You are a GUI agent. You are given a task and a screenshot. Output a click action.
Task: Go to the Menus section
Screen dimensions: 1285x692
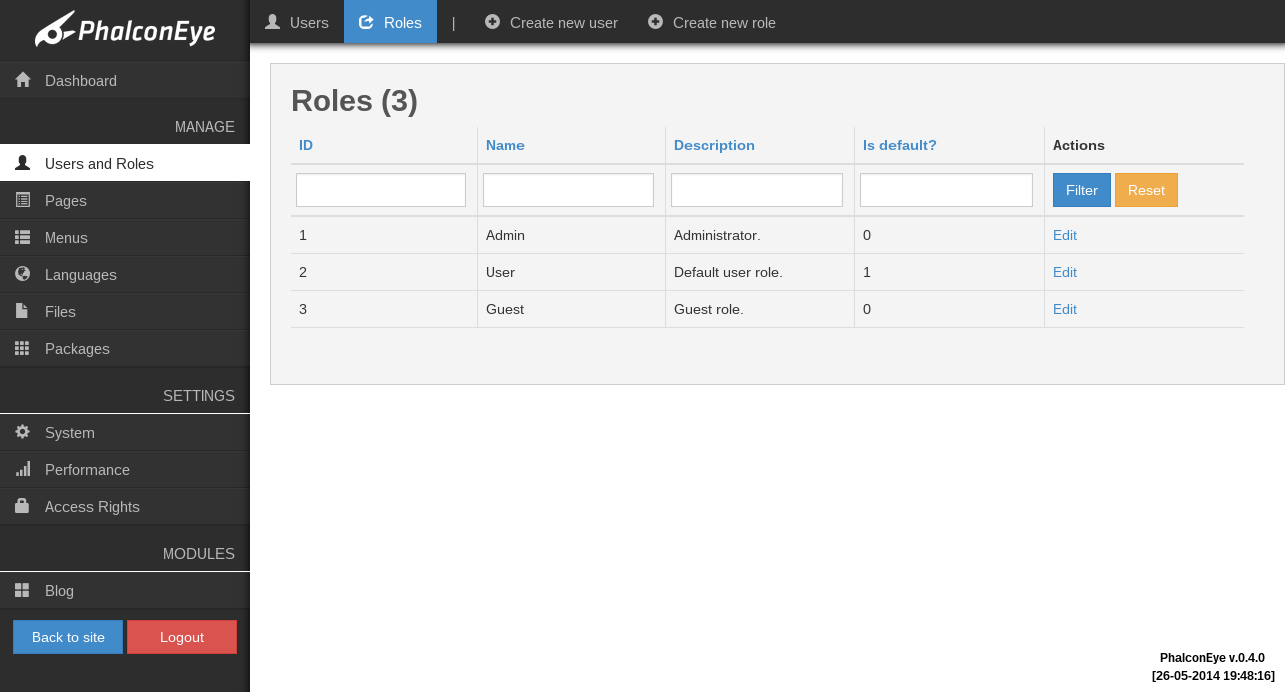(x=125, y=237)
